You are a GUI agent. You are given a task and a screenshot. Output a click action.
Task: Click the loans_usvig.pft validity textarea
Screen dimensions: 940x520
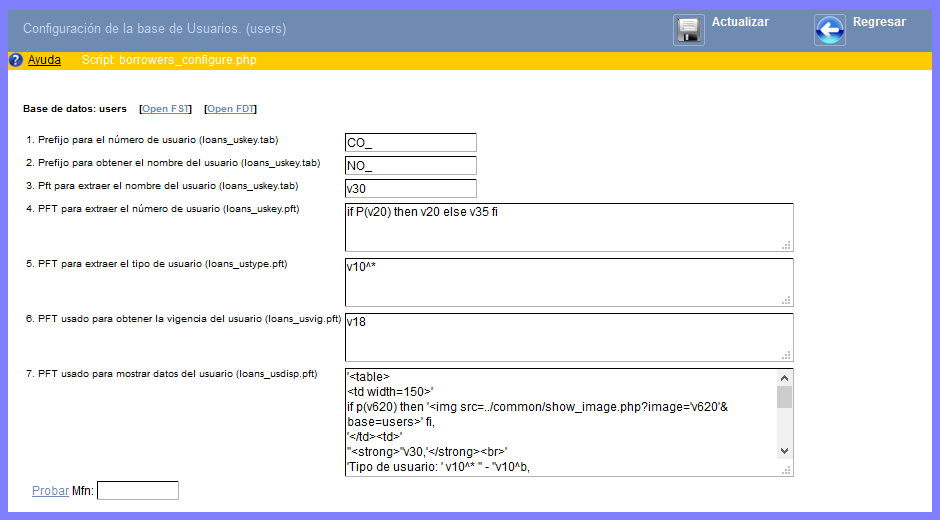[x=568, y=337]
